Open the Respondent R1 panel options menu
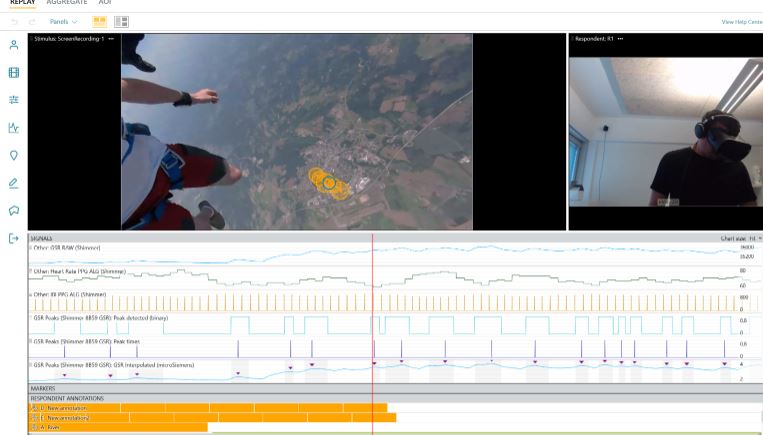The image size is (763, 435). coord(620,38)
